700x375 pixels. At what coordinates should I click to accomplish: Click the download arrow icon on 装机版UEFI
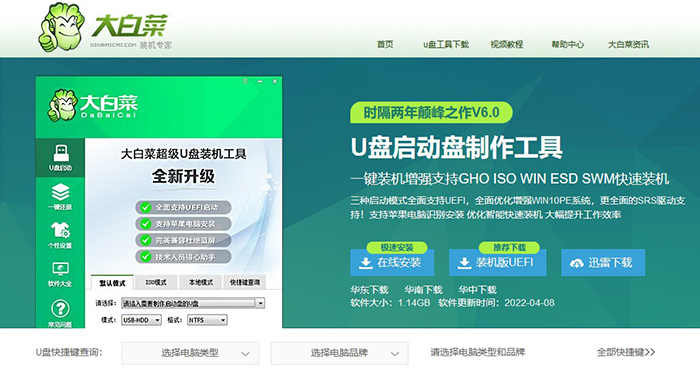(x=464, y=262)
